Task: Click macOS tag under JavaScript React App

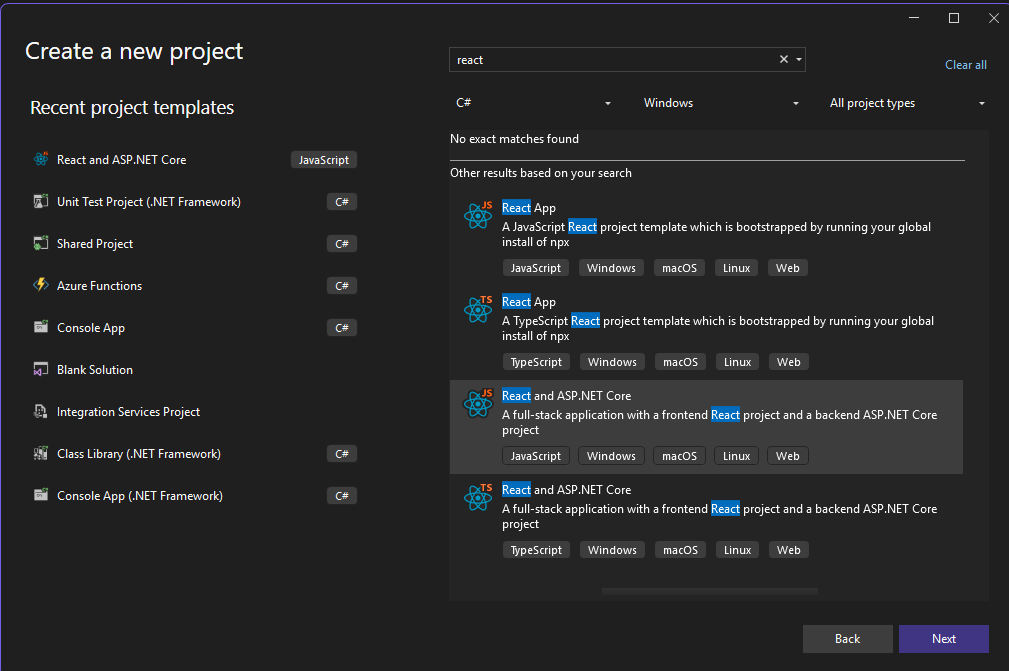Action: pyautogui.click(x=680, y=268)
